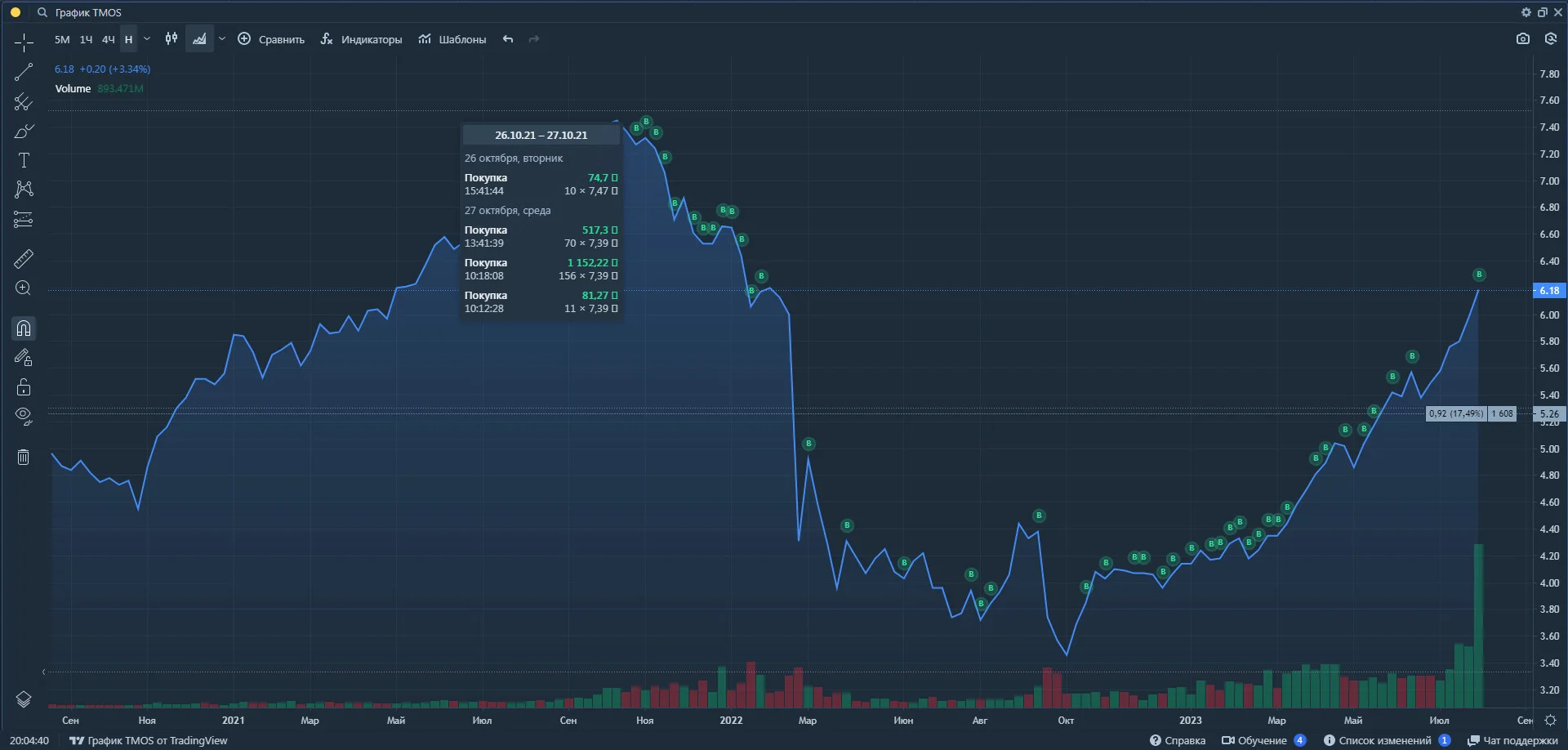Expand the chart style dropdown arrow
1568x750 pixels.
tap(221, 39)
